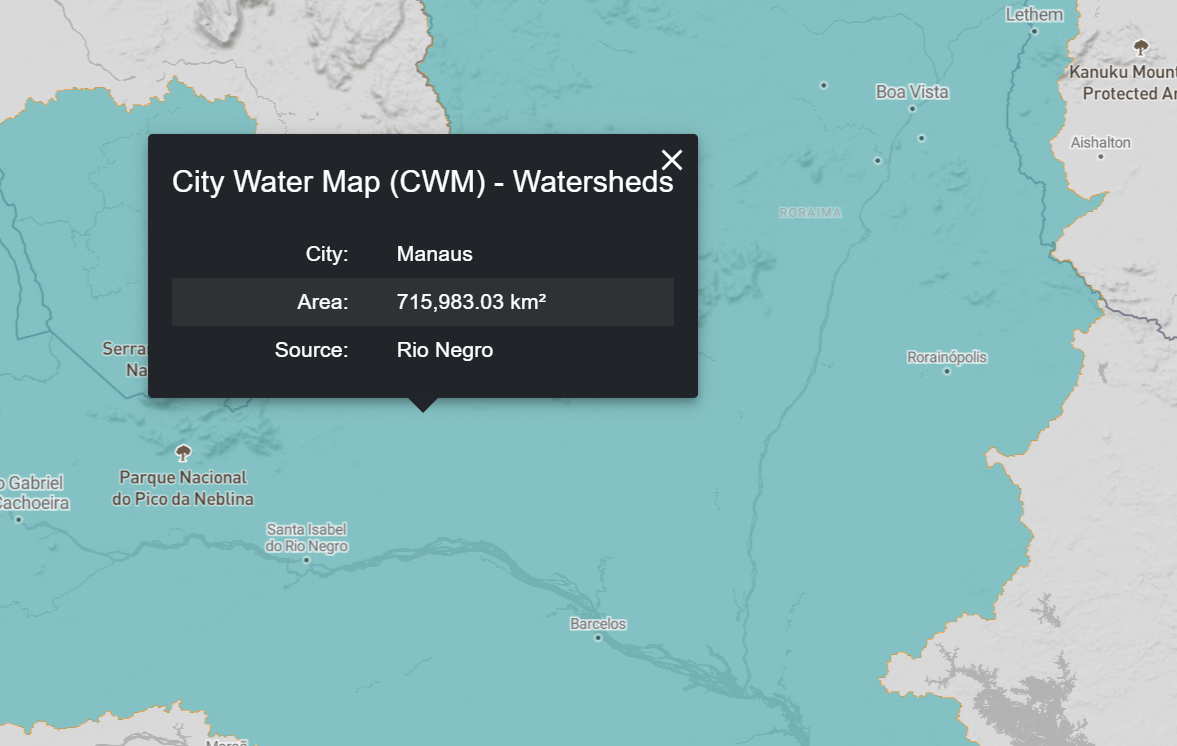Click the Manaus city value in popup

pos(435,254)
